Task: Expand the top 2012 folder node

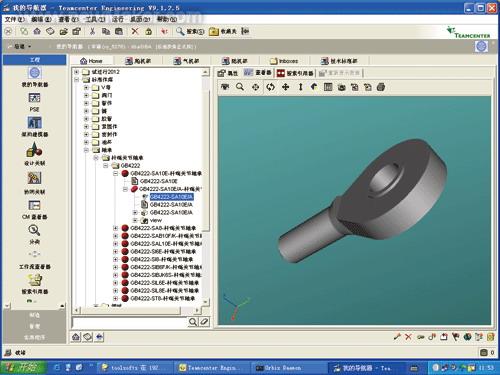Action: (77, 72)
